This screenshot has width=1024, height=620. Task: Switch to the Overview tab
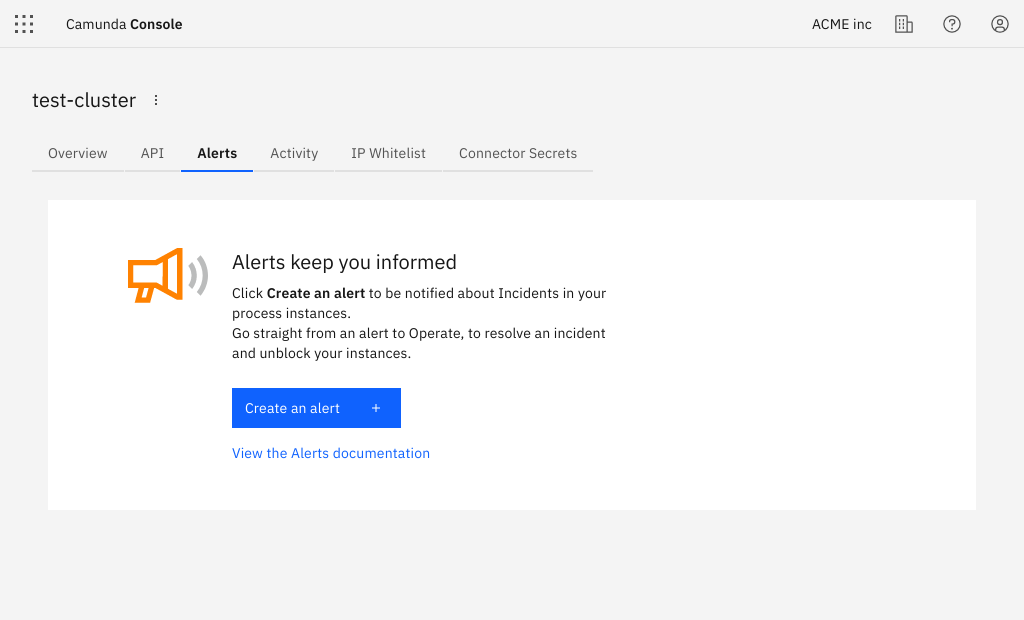[x=78, y=153]
